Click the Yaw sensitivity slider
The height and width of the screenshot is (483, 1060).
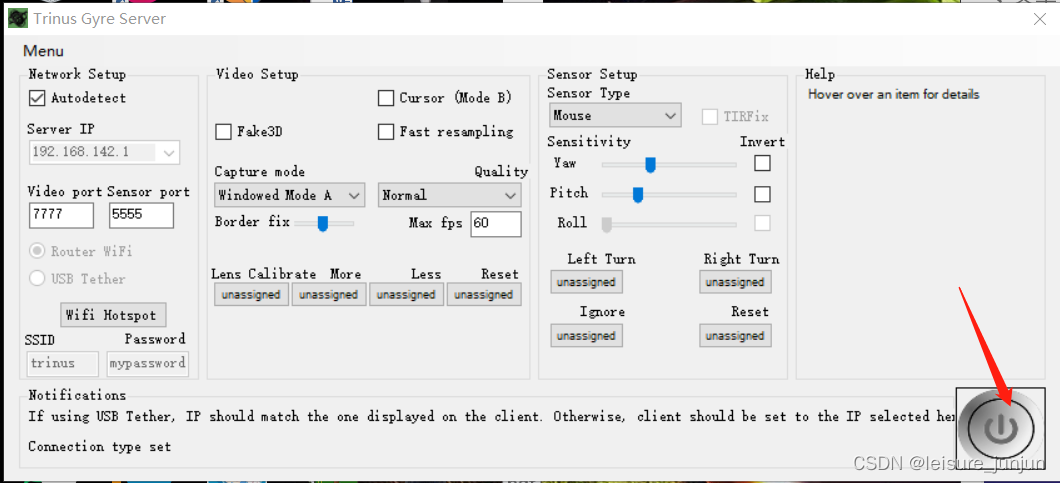pos(669,164)
